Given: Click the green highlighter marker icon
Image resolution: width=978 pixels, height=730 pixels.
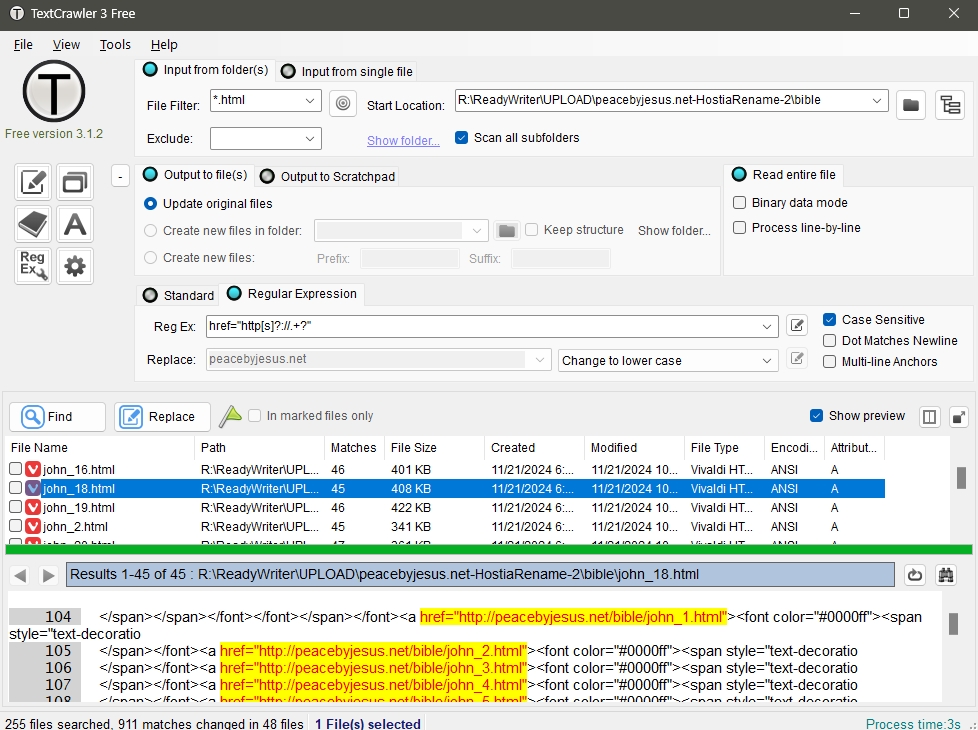Looking at the screenshot, I should click(230, 416).
